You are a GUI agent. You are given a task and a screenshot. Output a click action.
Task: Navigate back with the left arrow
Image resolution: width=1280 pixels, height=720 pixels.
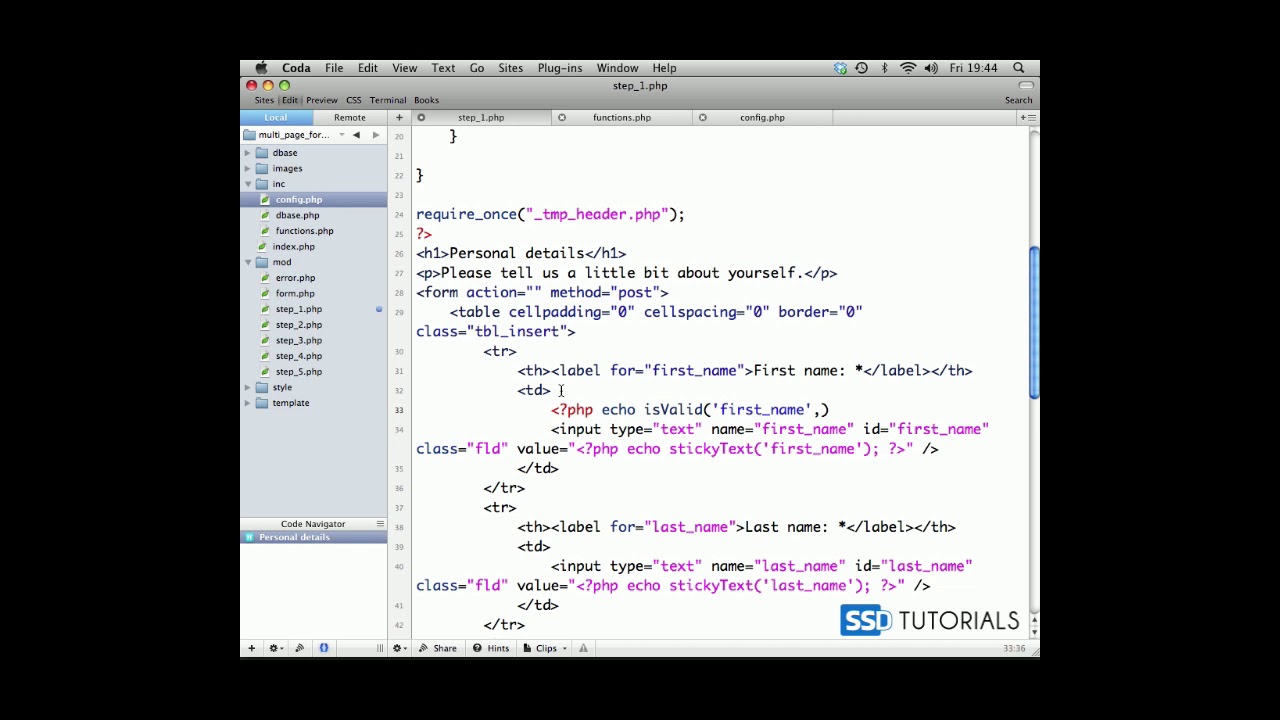coord(356,135)
